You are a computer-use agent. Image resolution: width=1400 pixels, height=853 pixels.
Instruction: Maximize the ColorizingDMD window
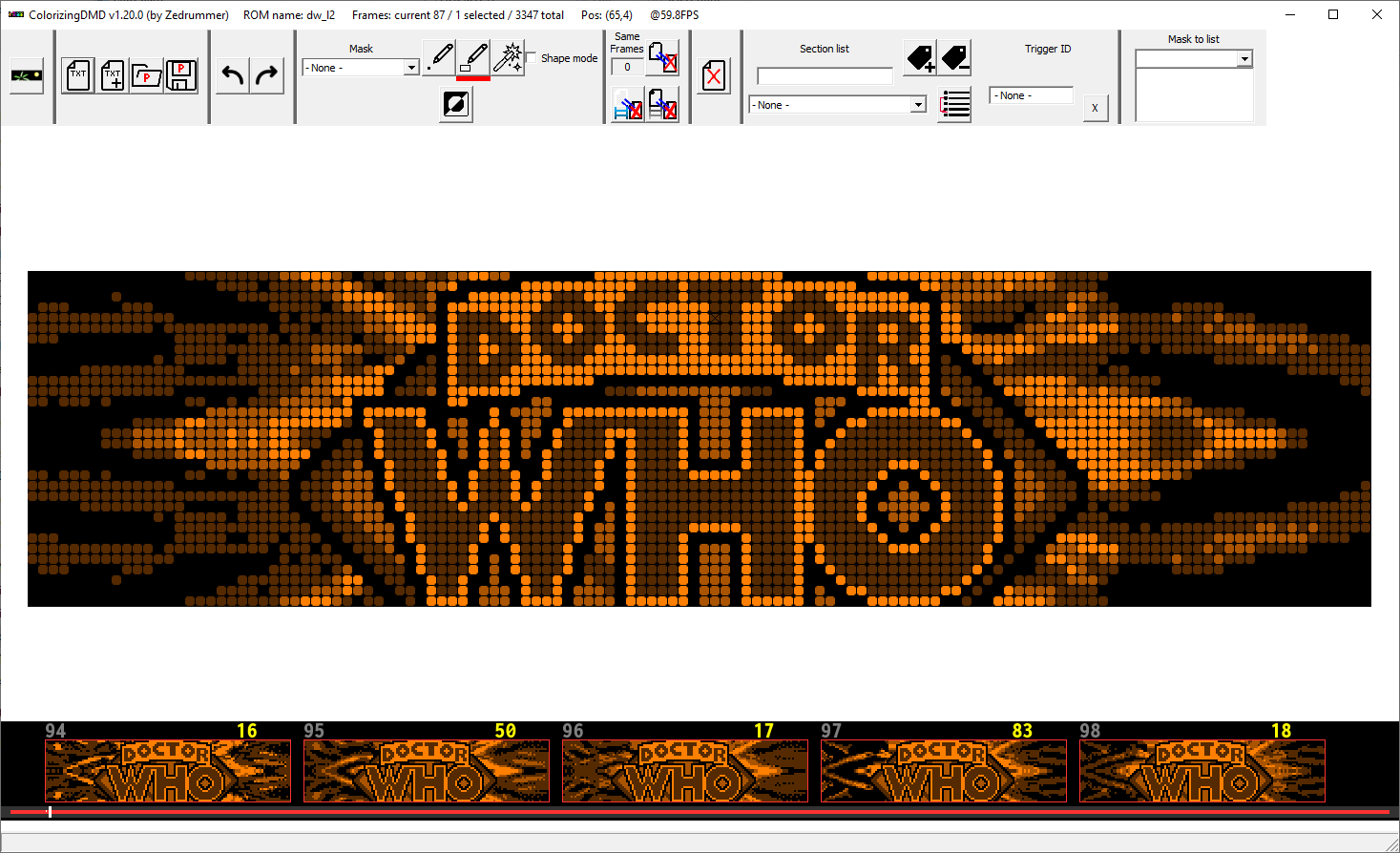tap(1333, 14)
